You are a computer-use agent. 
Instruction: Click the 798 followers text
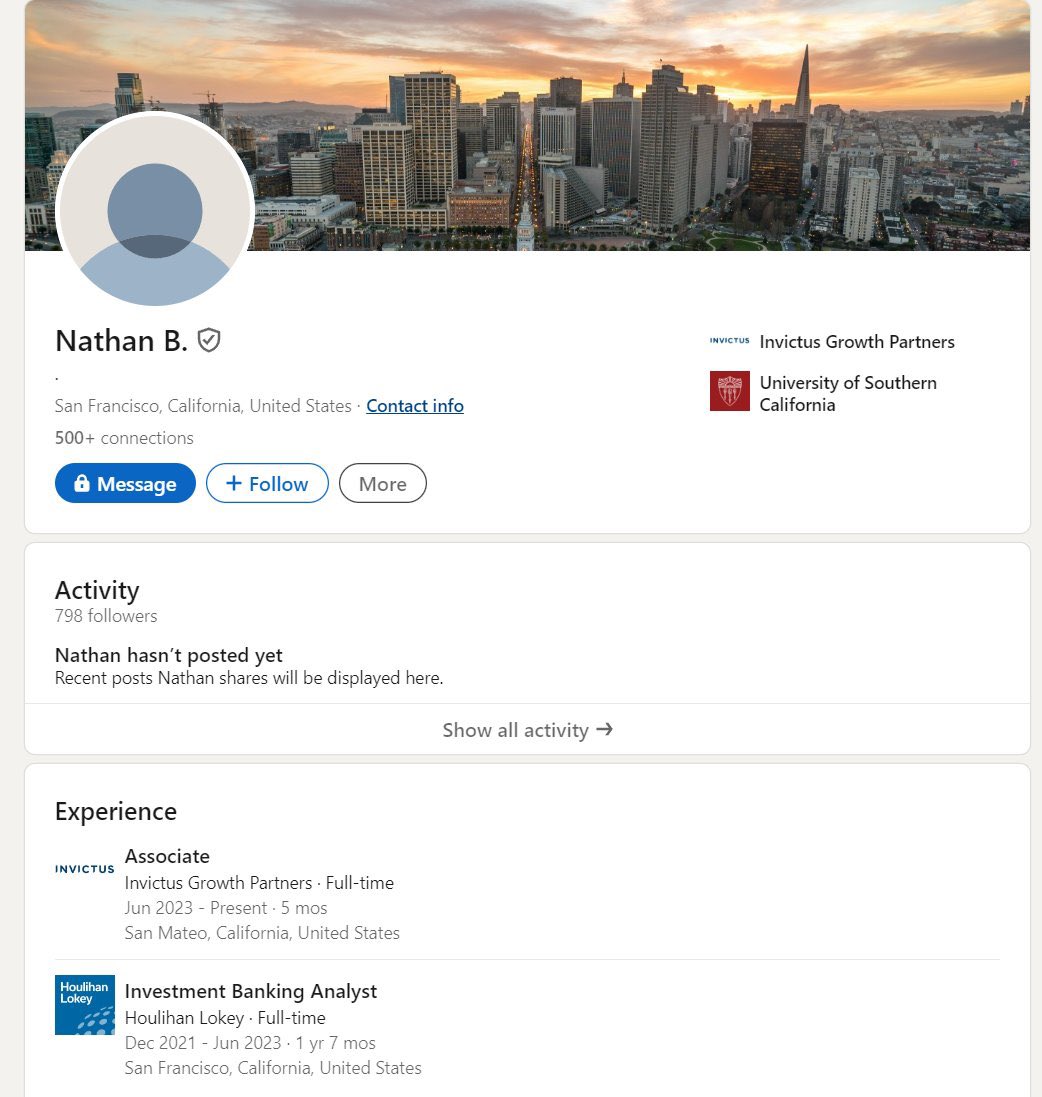click(106, 616)
